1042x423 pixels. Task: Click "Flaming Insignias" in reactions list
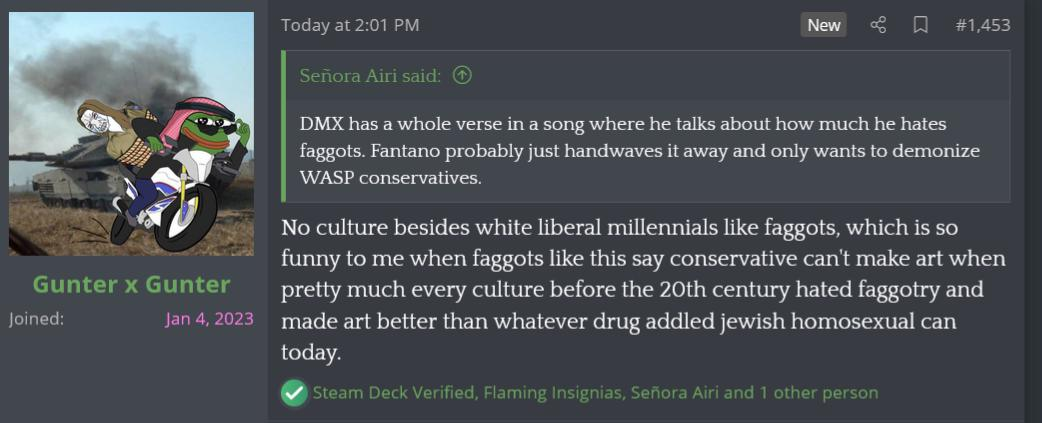click(x=552, y=393)
